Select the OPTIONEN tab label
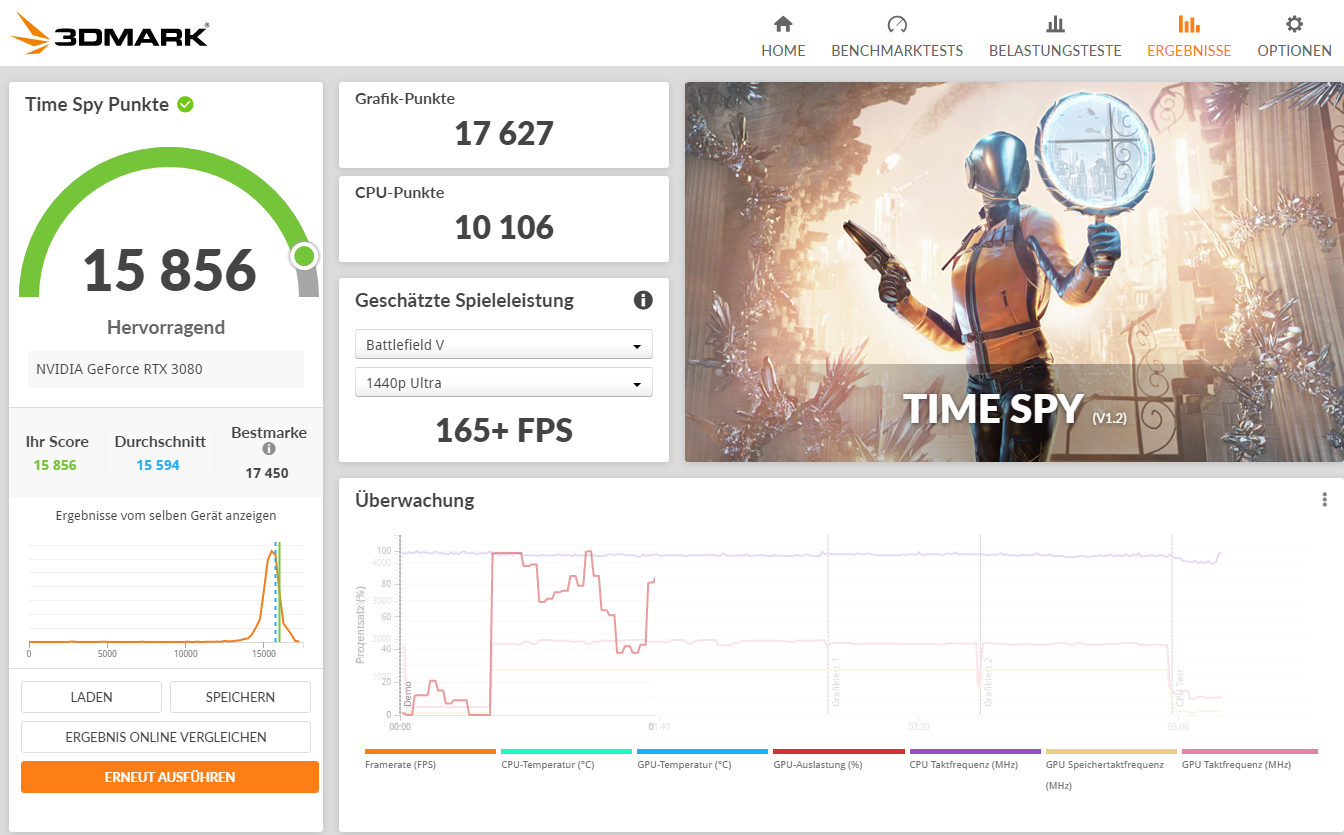Viewport: 1344px width, 835px height. 1294,51
